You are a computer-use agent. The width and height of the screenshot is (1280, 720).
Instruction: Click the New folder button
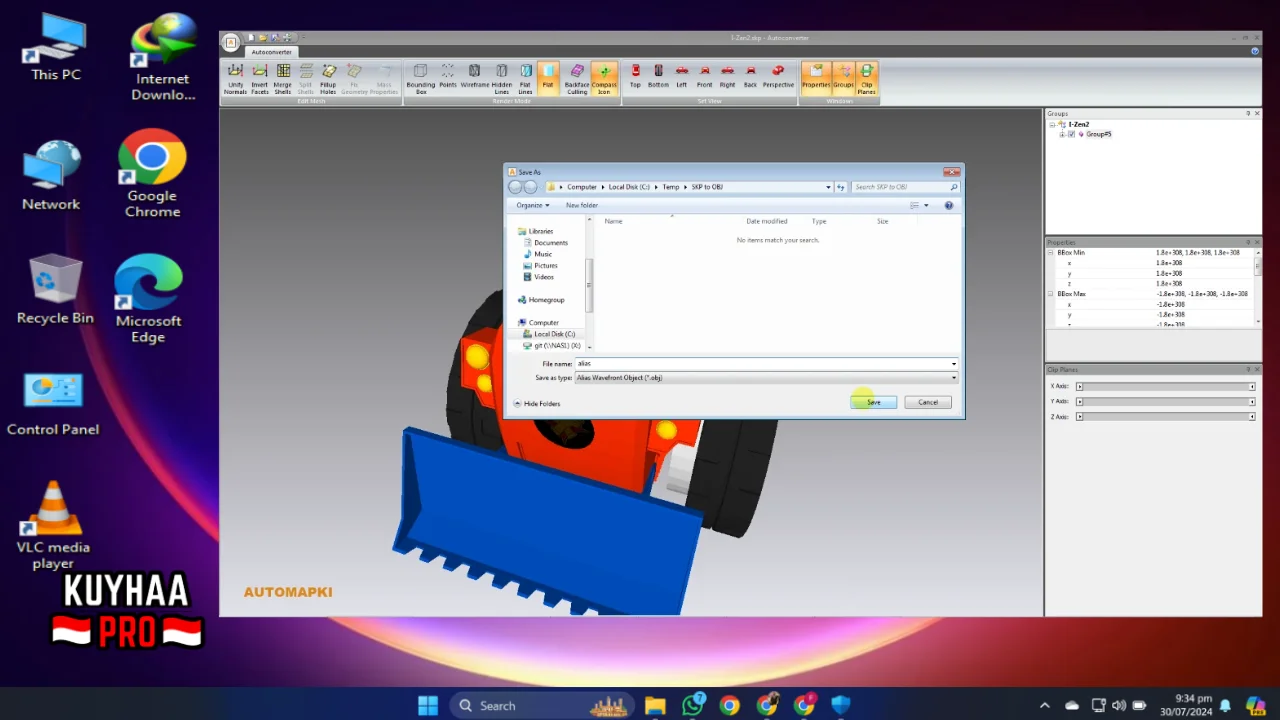click(x=582, y=205)
